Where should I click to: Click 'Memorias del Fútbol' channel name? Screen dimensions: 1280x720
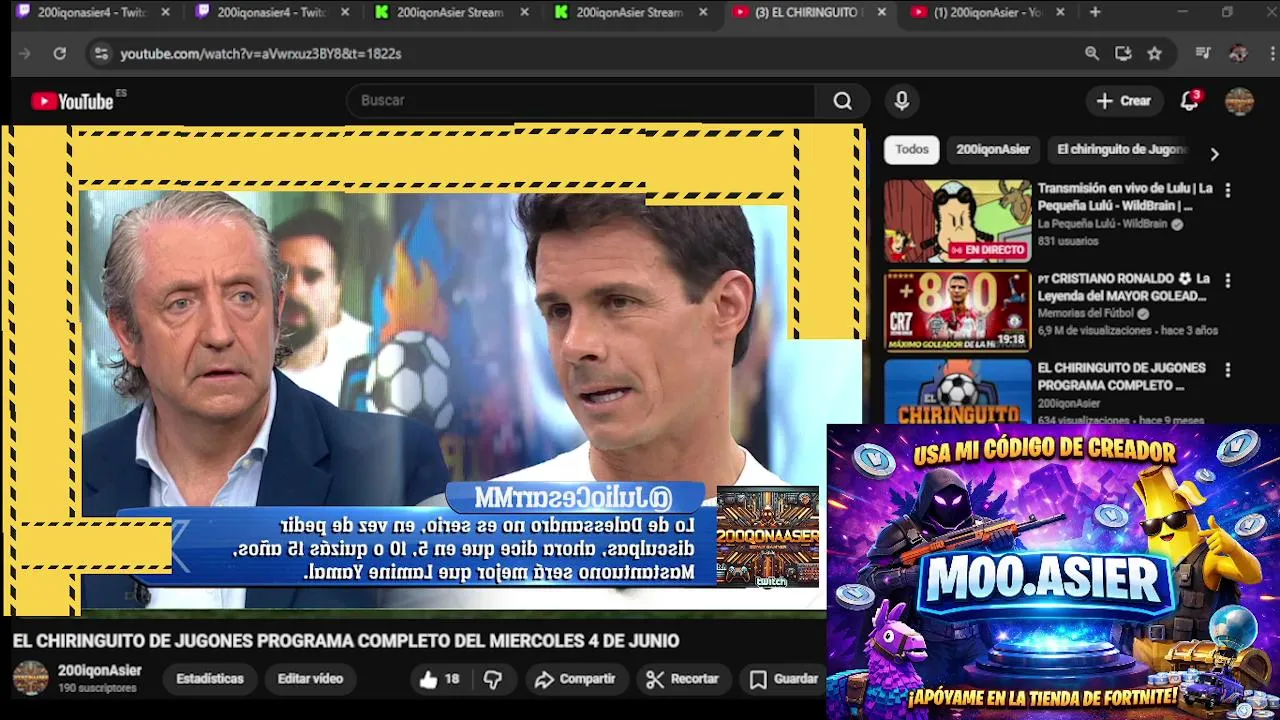[1085, 314]
